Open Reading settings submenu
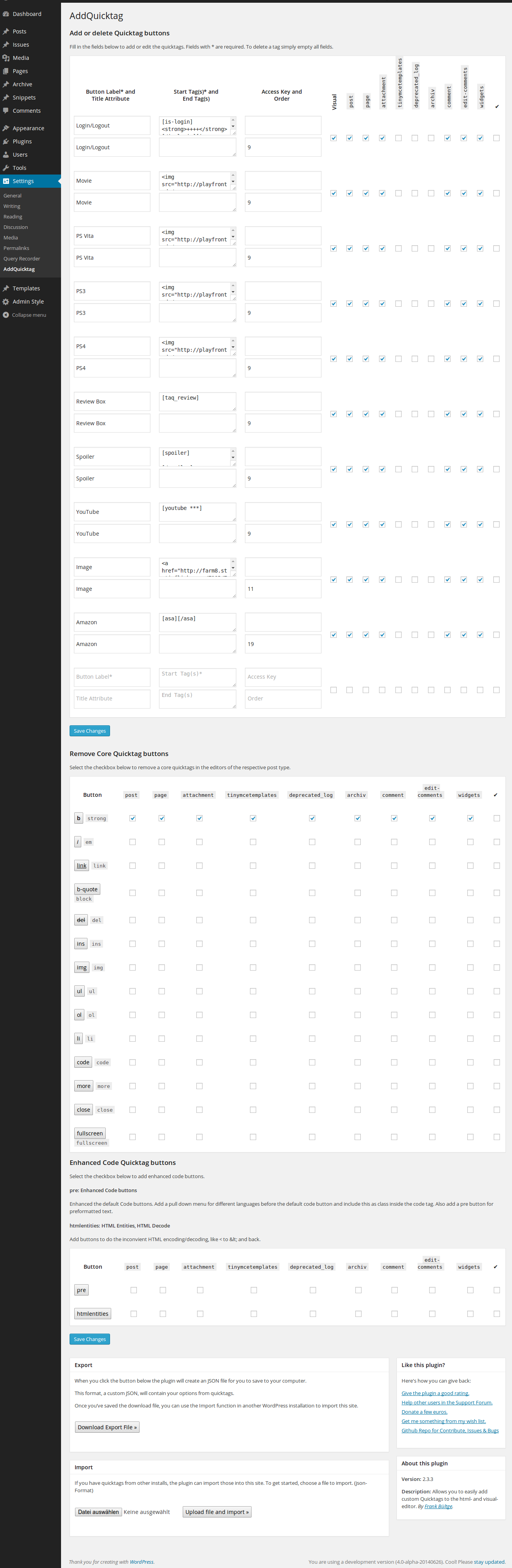Image resolution: width=512 pixels, height=1568 pixels. 13,217
